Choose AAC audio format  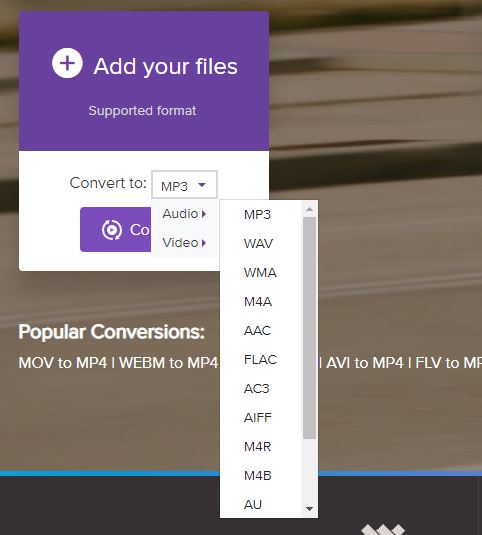[x=257, y=331]
